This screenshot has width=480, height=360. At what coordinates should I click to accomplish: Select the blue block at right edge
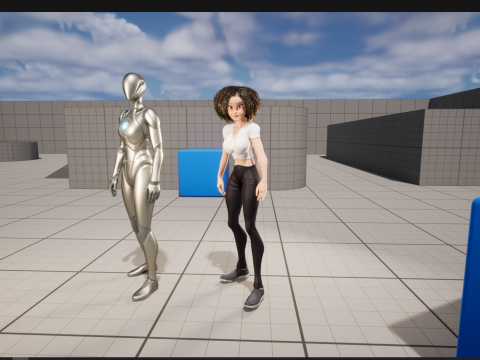[x=469, y=277]
